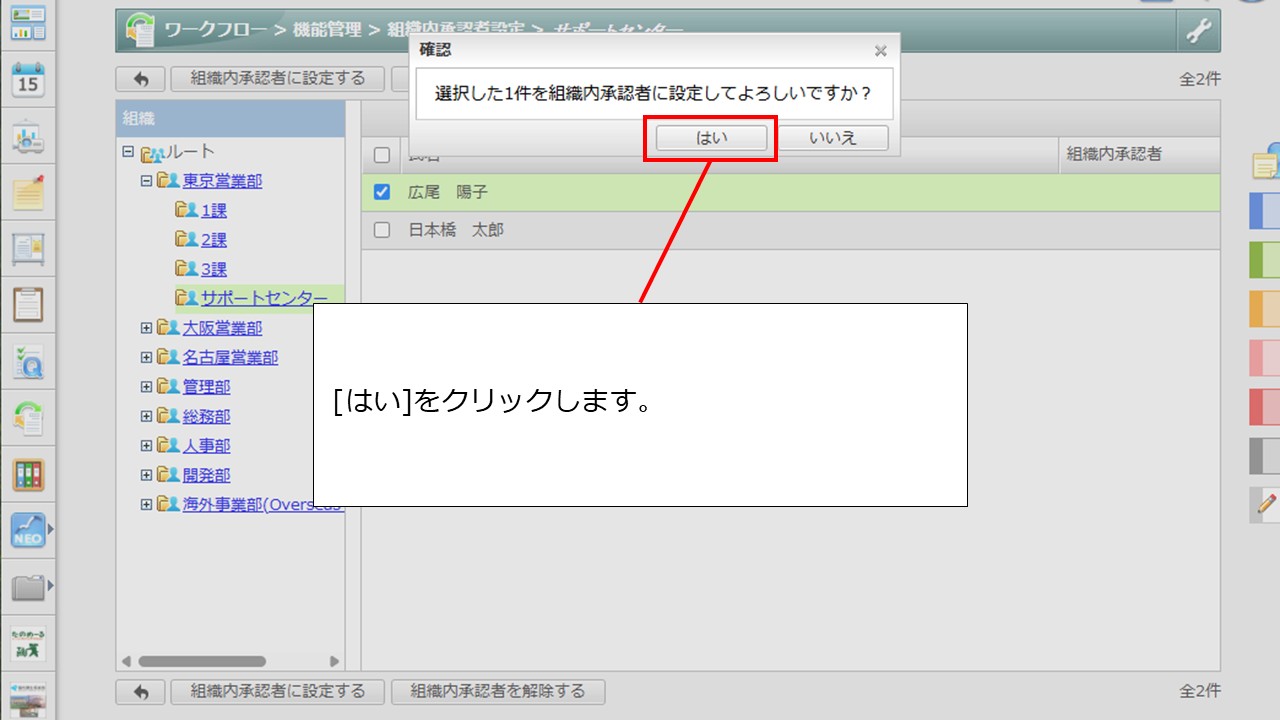Select the サポートセンター link in tree
This screenshot has width=1280, height=720.
pyautogui.click(x=264, y=298)
